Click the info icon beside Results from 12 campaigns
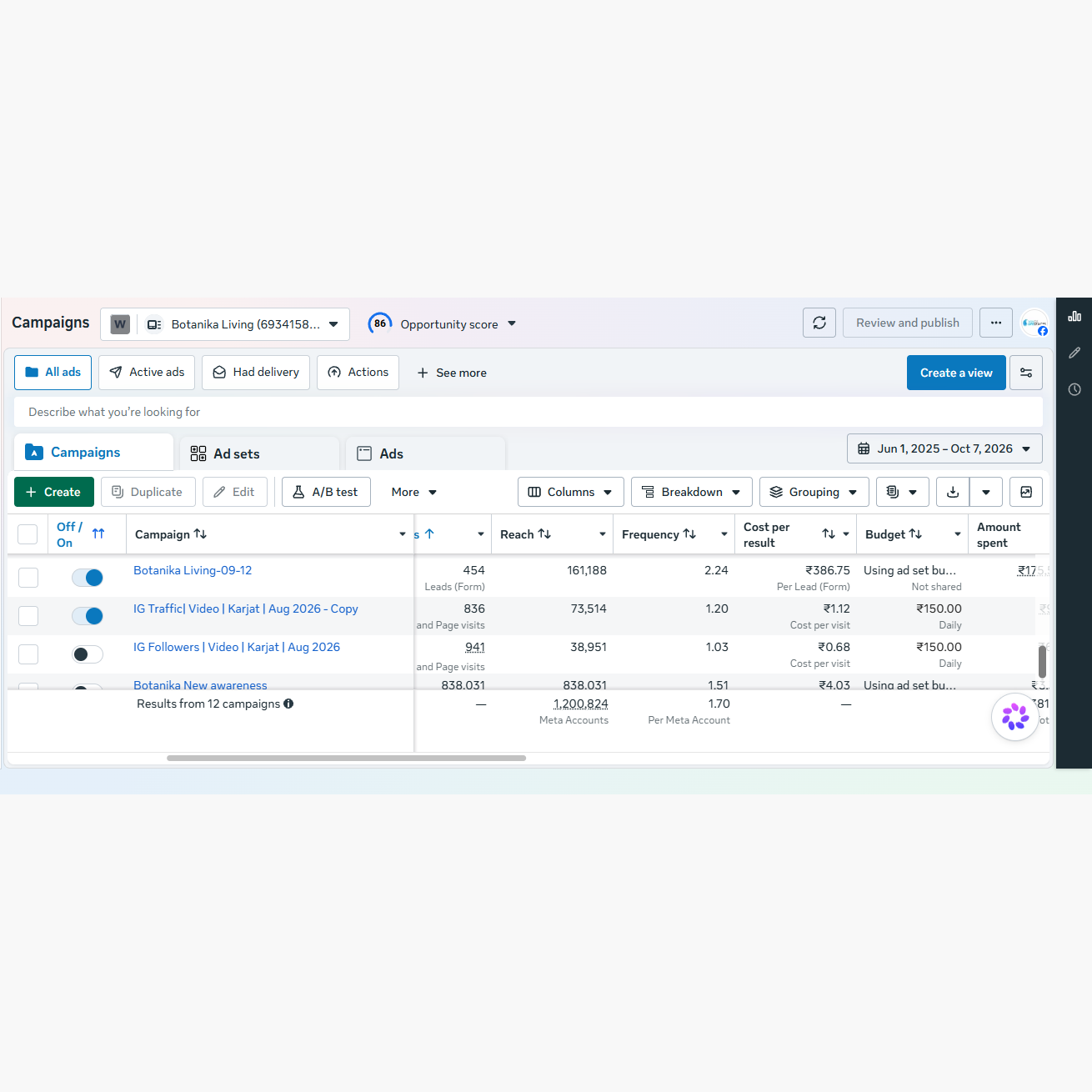 288,704
